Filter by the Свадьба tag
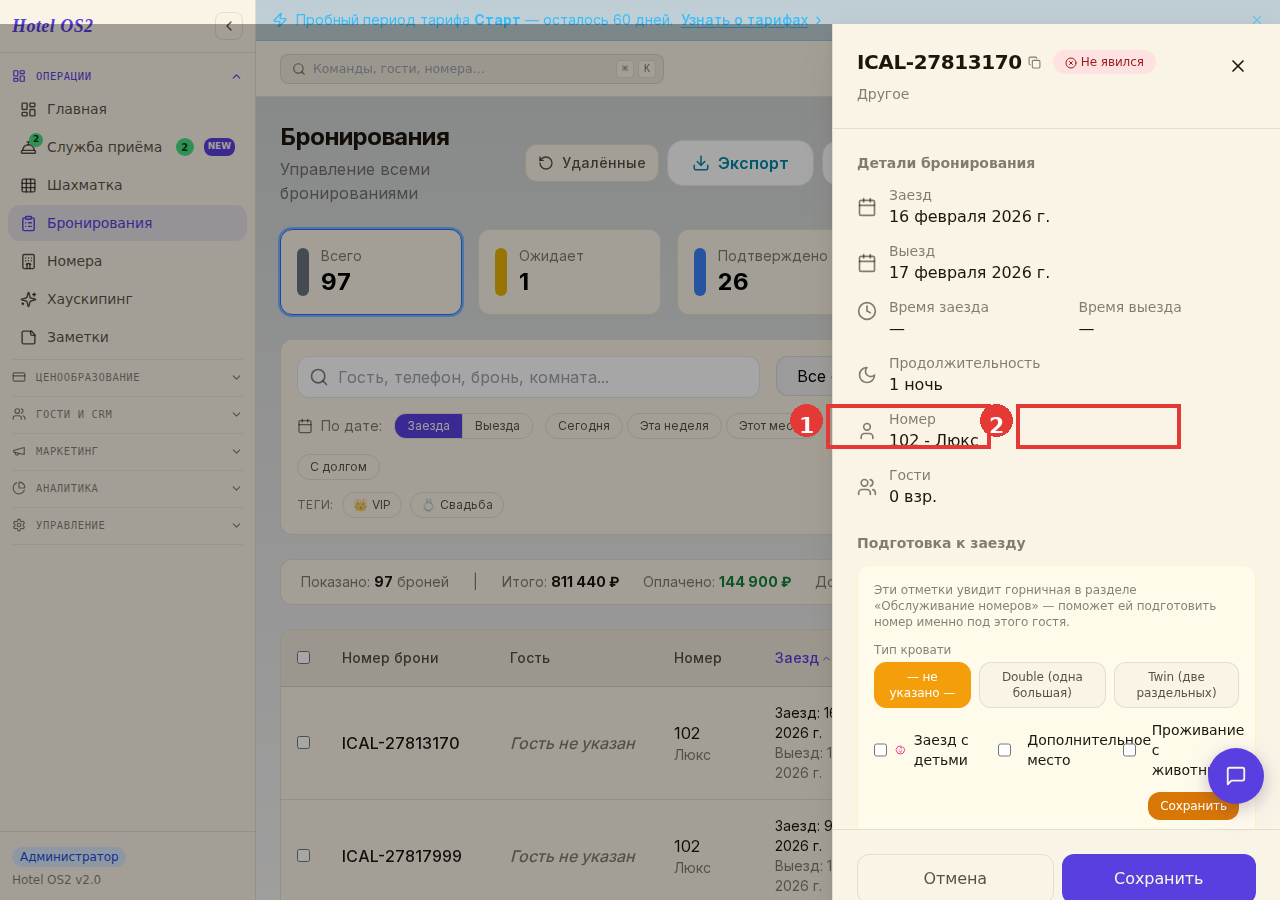This screenshot has width=1280, height=900. [457, 505]
